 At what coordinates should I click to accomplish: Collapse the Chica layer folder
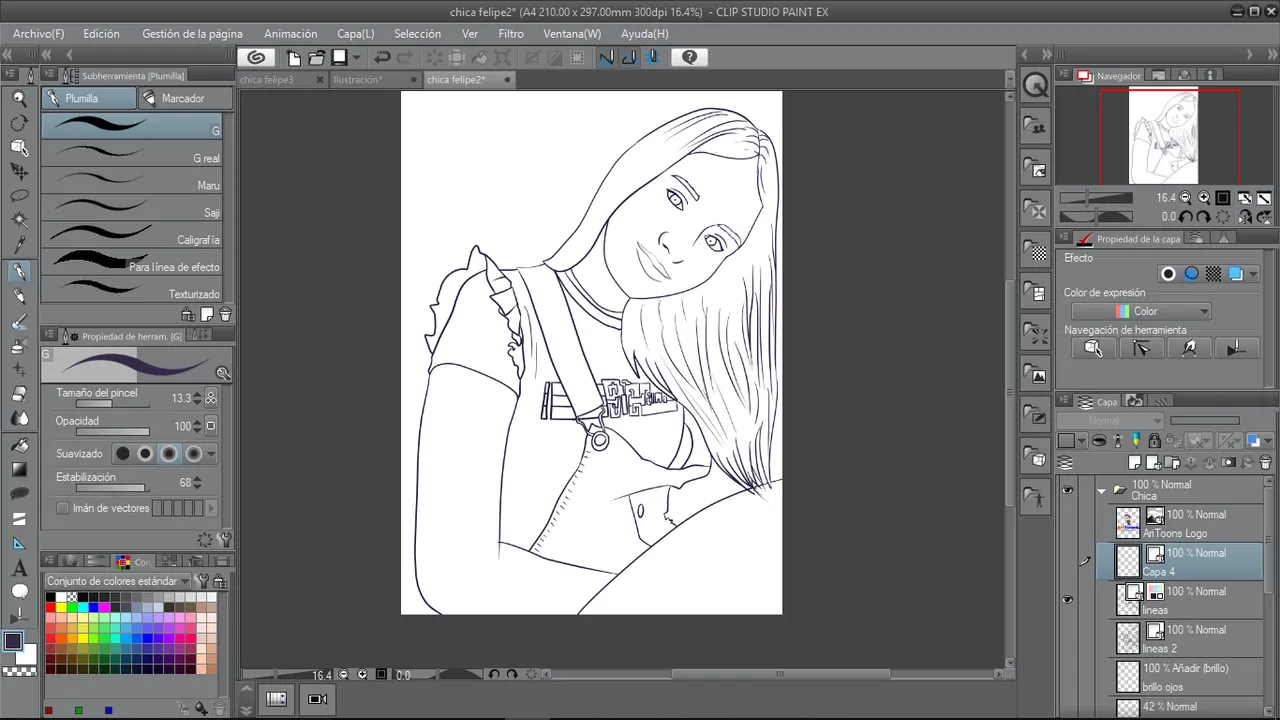coord(1102,490)
